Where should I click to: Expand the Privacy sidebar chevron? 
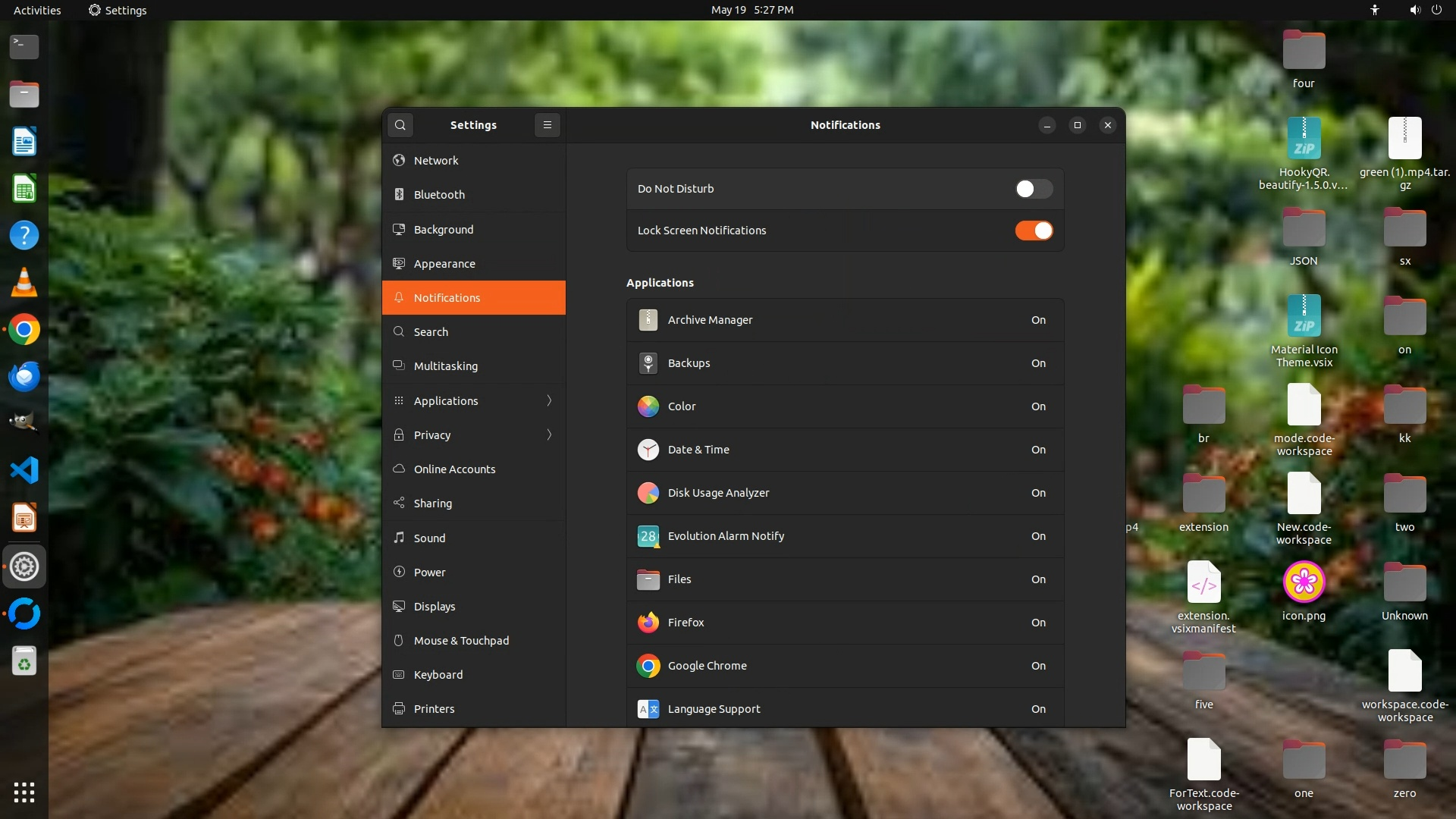[549, 435]
